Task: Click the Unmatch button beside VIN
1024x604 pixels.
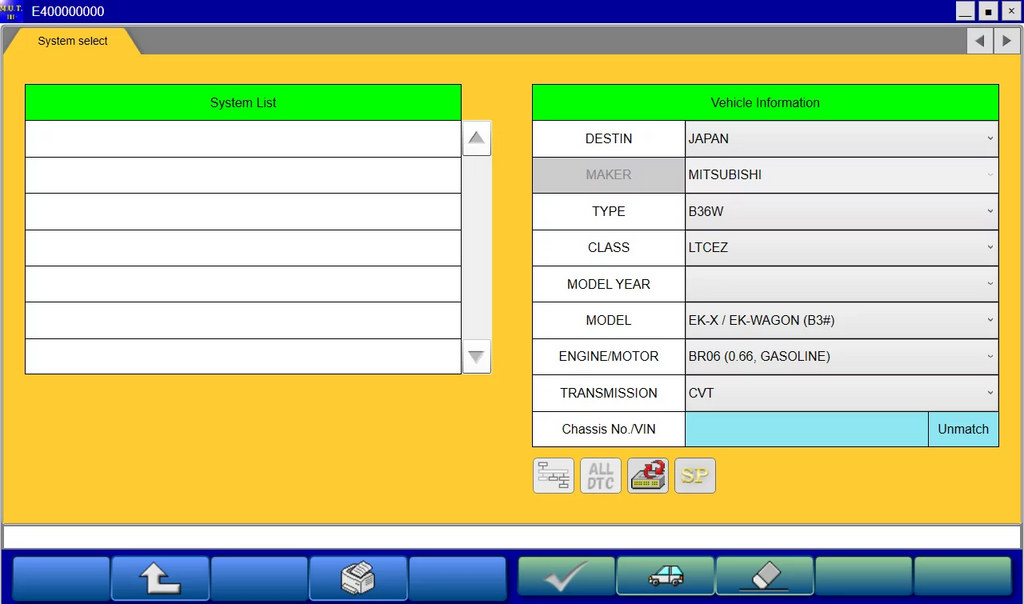Action: pyautogui.click(x=963, y=429)
